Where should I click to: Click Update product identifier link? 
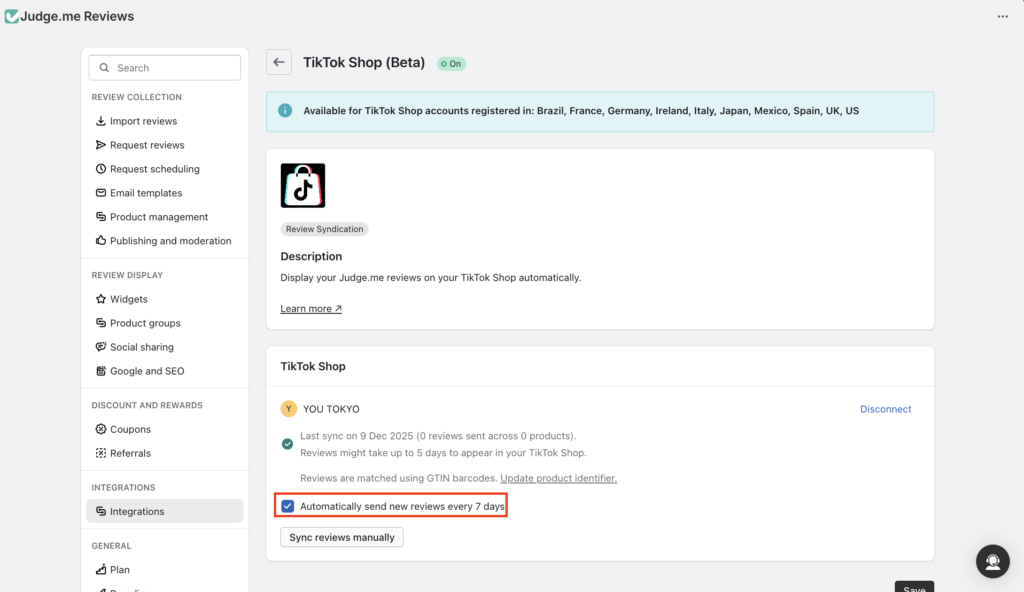[558, 478]
